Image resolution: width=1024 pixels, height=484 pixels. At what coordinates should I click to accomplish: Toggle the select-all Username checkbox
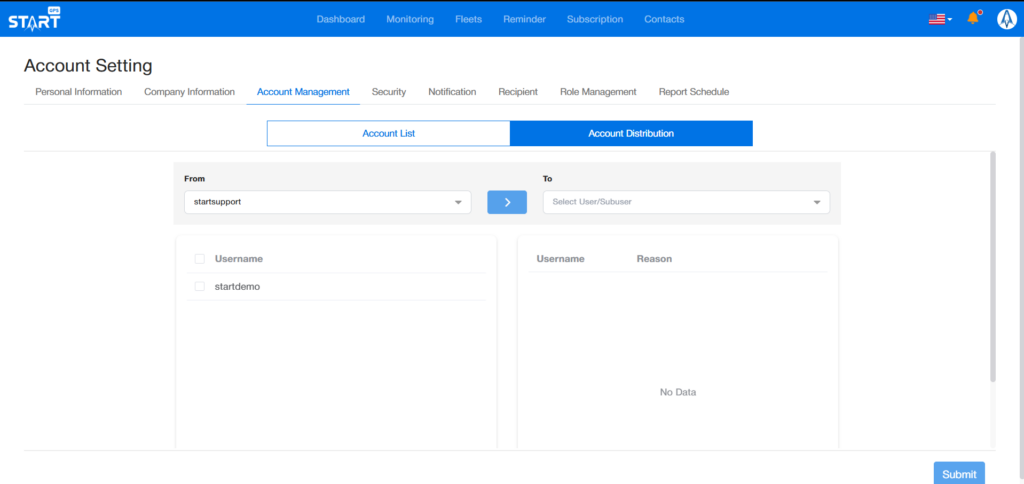200,259
